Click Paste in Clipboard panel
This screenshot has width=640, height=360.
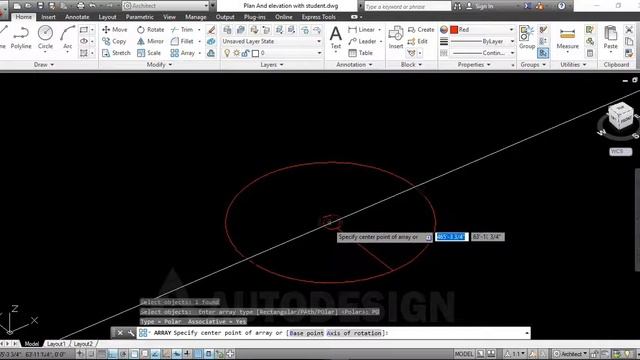(611, 38)
